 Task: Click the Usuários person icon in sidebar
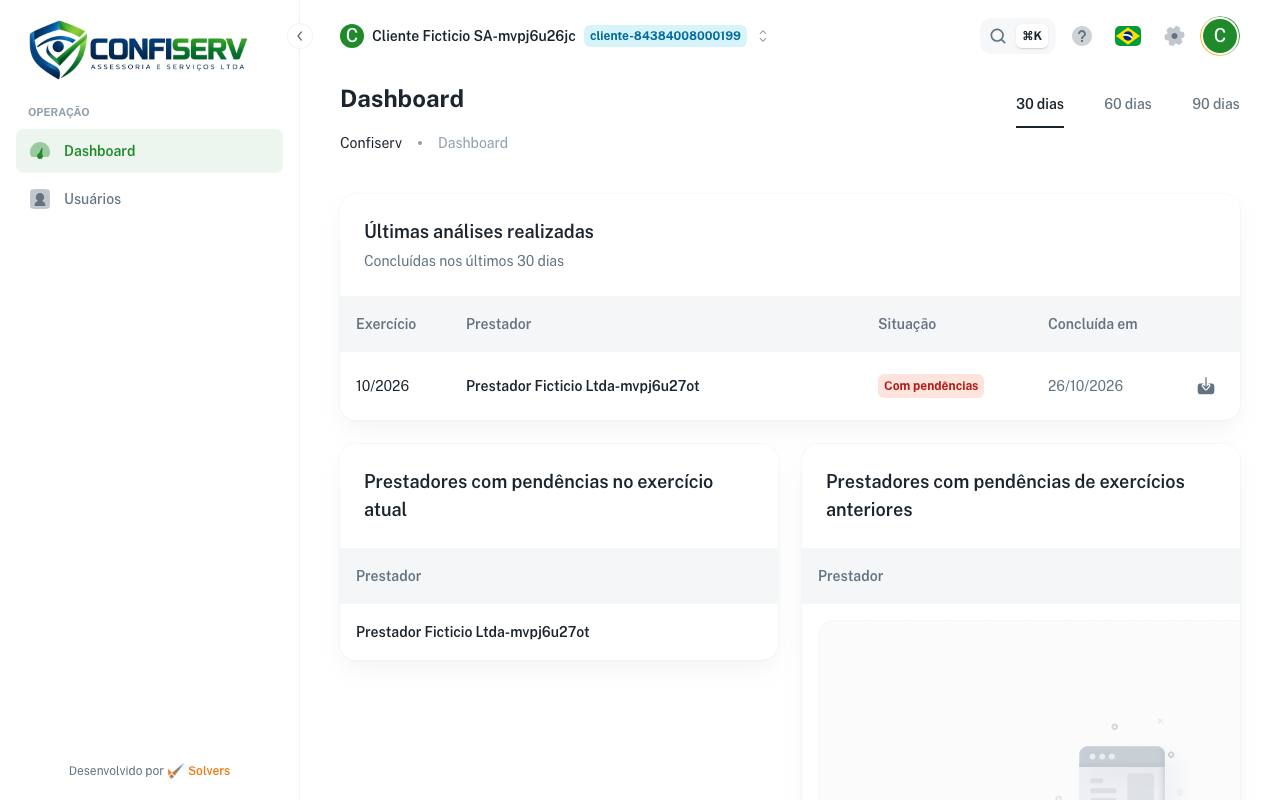pyautogui.click(x=40, y=199)
